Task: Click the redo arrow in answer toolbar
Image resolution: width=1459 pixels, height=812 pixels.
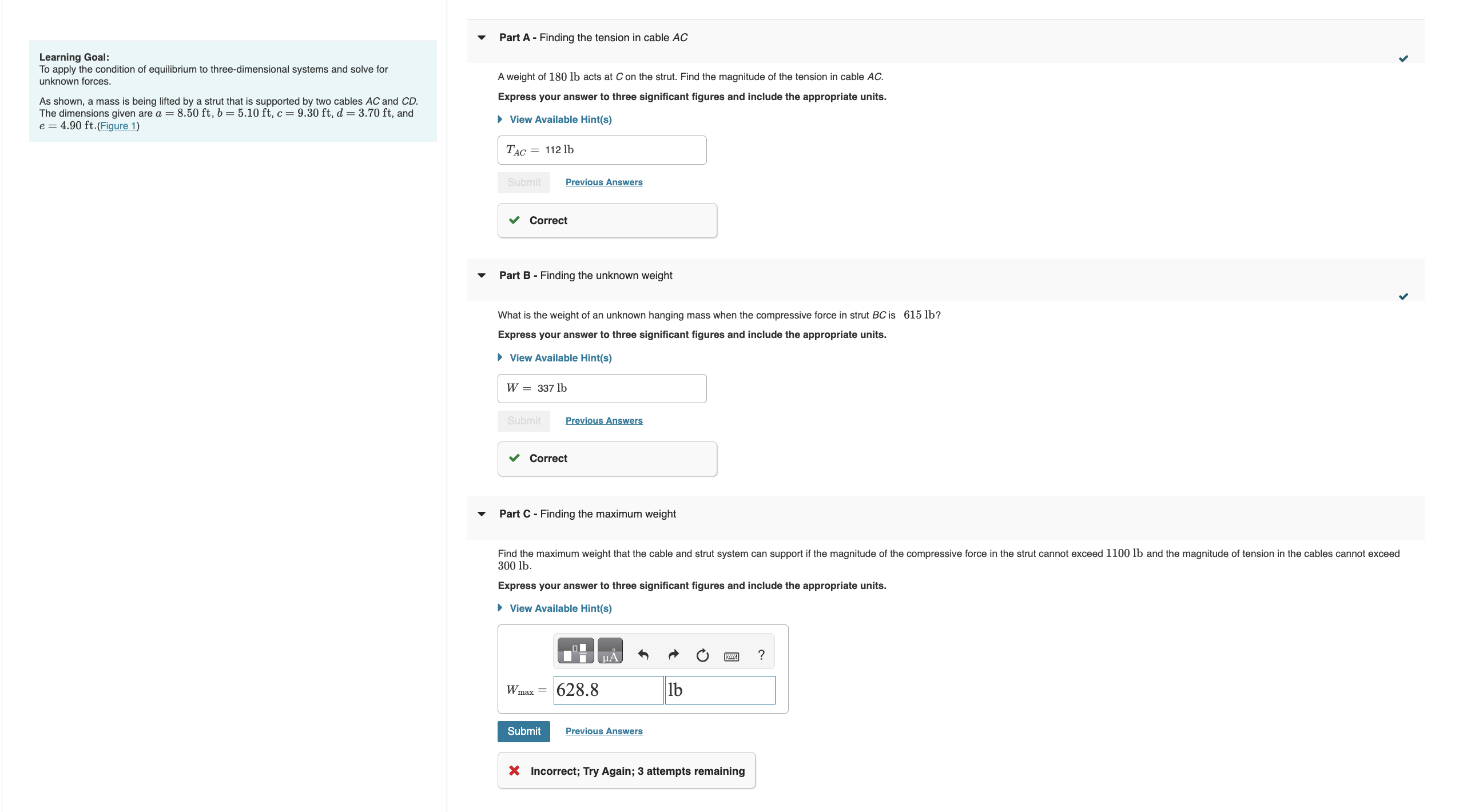Action: click(673, 655)
